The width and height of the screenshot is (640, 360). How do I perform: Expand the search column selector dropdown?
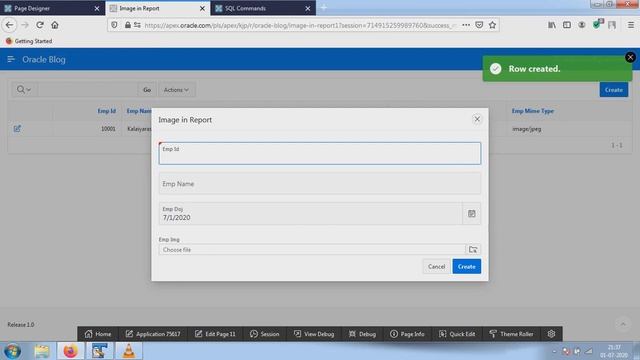pos(24,89)
